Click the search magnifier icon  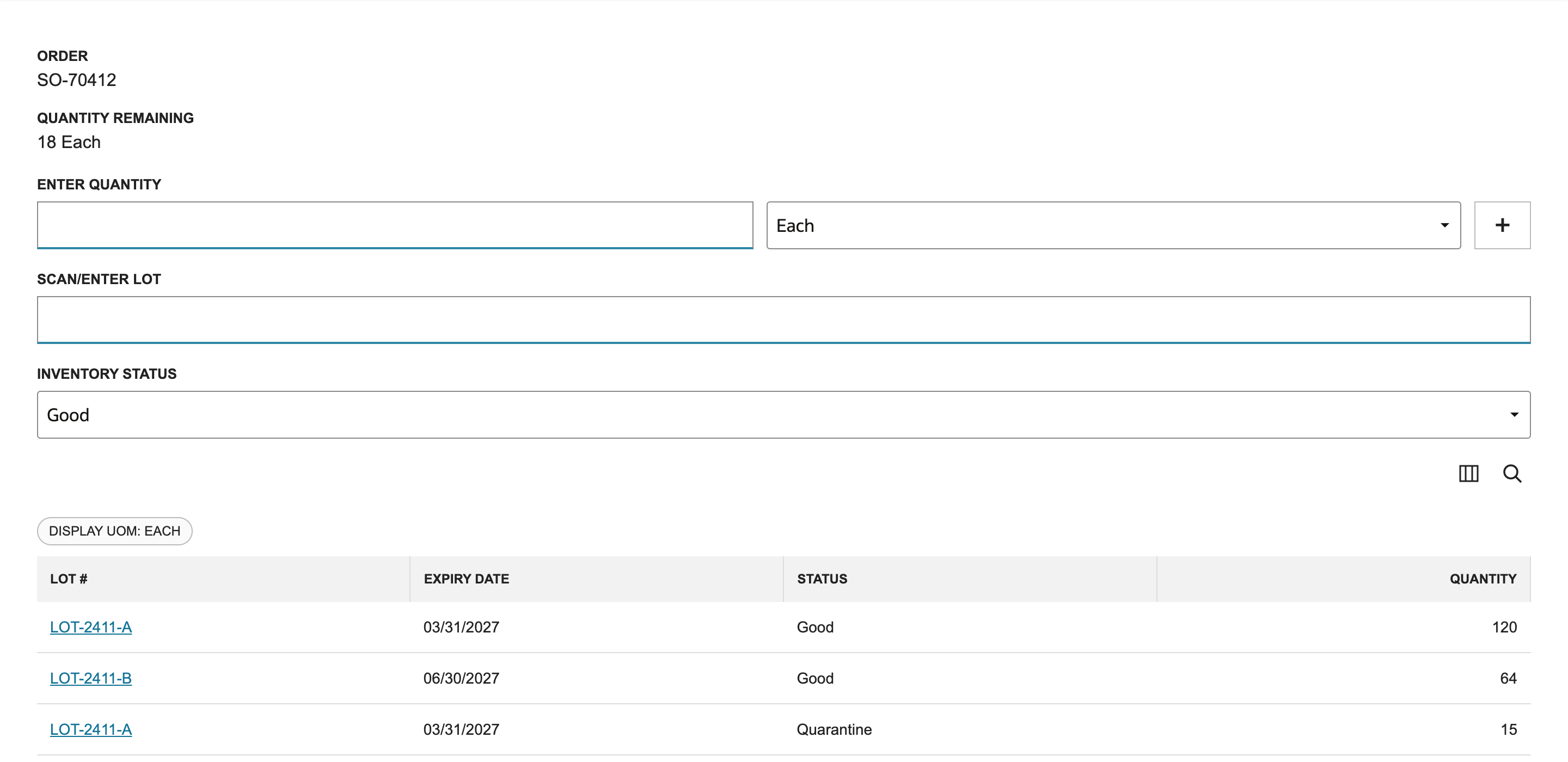[1512, 473]
